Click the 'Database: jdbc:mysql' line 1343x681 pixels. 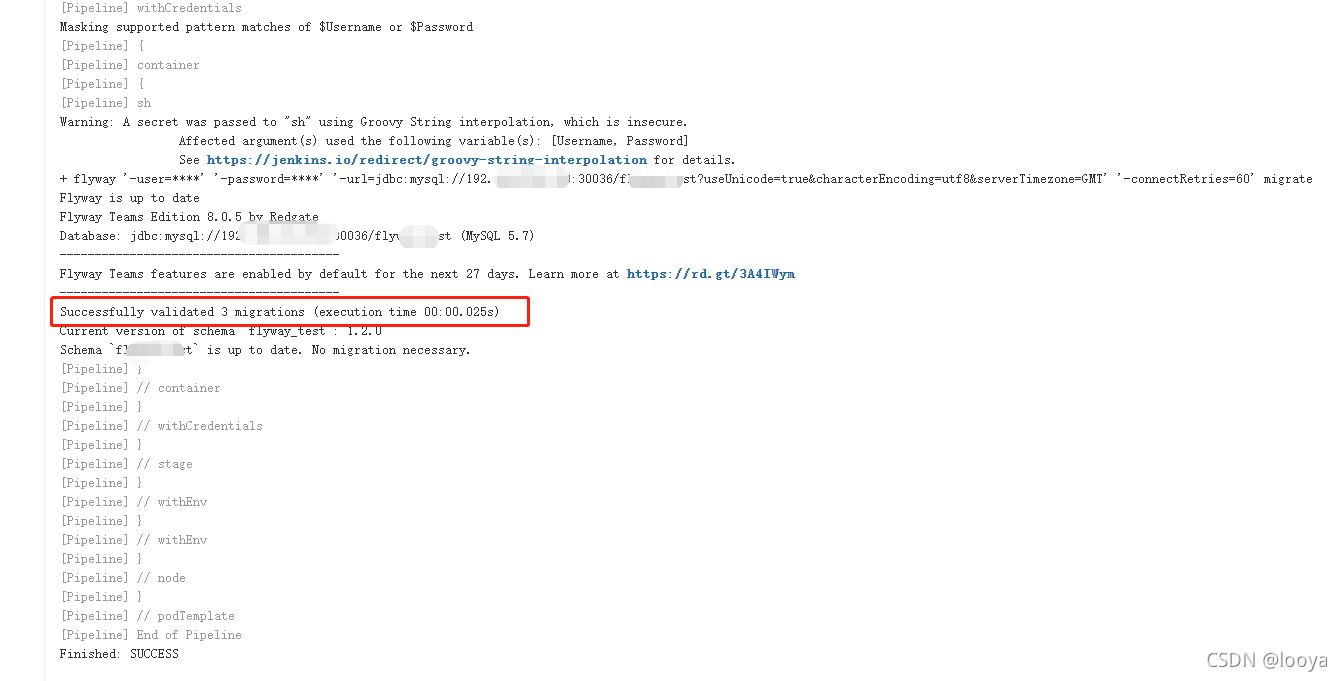coord(297,236)
